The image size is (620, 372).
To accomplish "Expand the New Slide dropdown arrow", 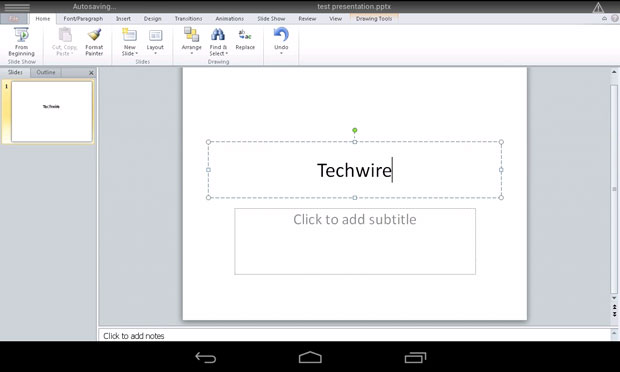I will [x=136, y=54].
